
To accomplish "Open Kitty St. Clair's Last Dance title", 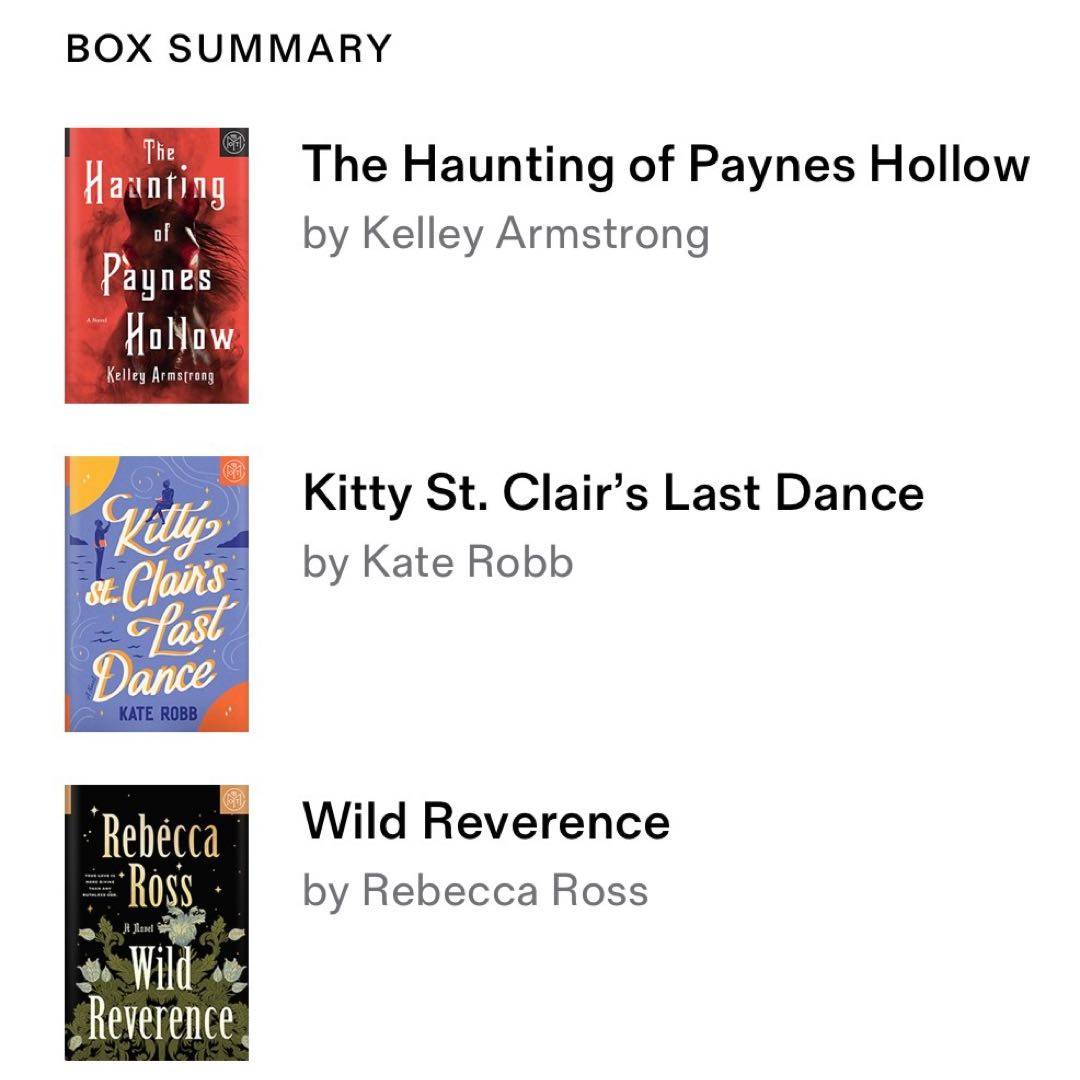I will click(613, 492).
